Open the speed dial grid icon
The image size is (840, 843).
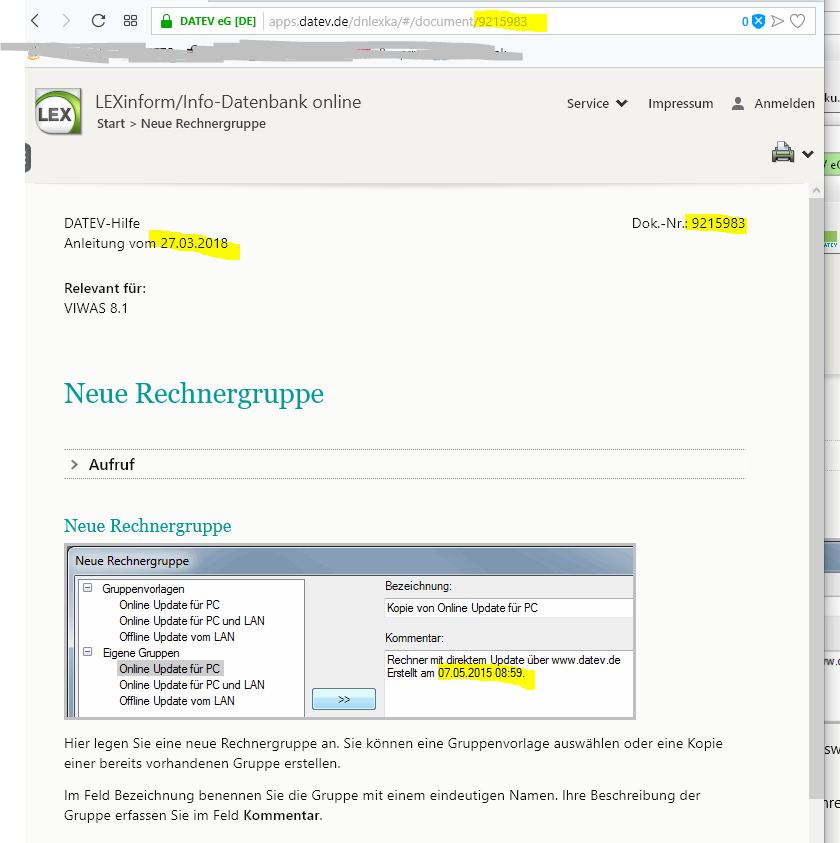pos(131,21)
